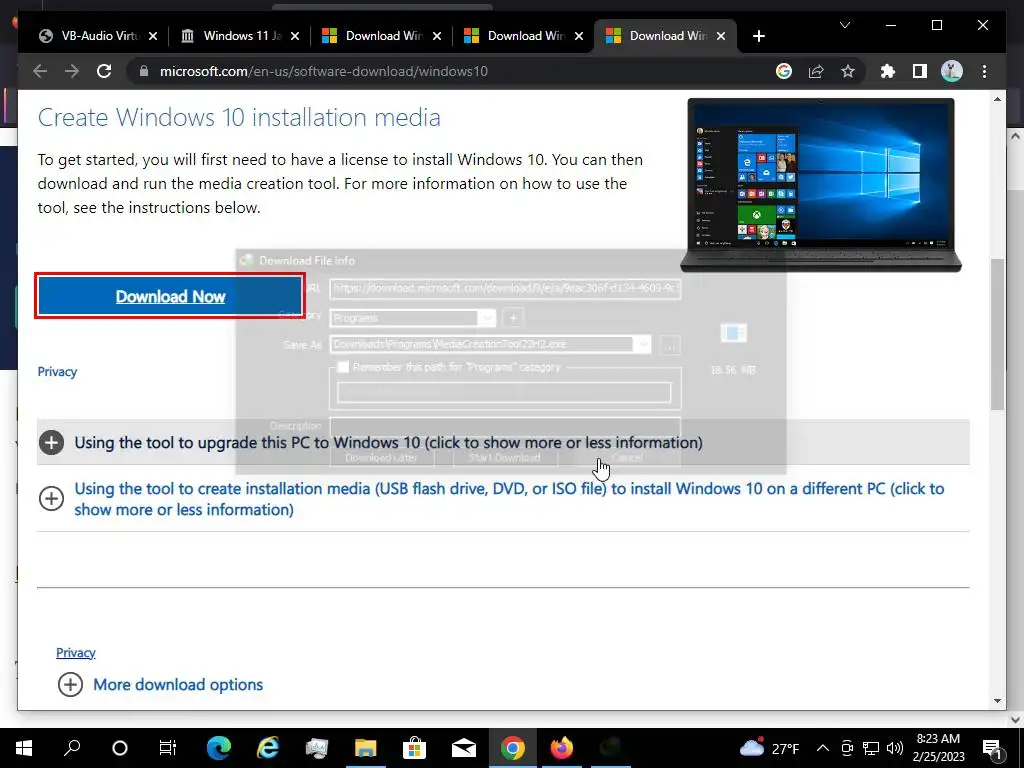Open network icon in system tray
The height and width of the screenshot is (768, 1024).
pyautogui.click(x=871, y=748)
